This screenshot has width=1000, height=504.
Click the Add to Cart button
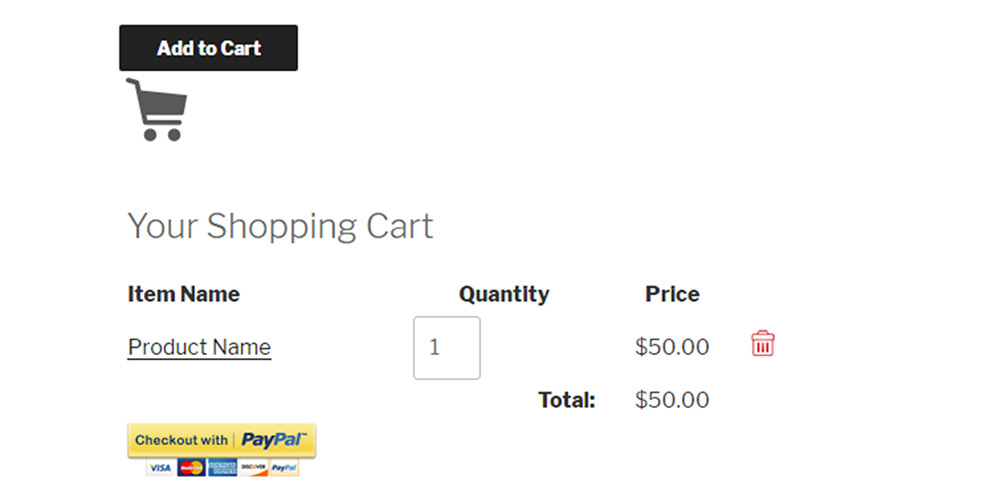[x=209, y=48]
